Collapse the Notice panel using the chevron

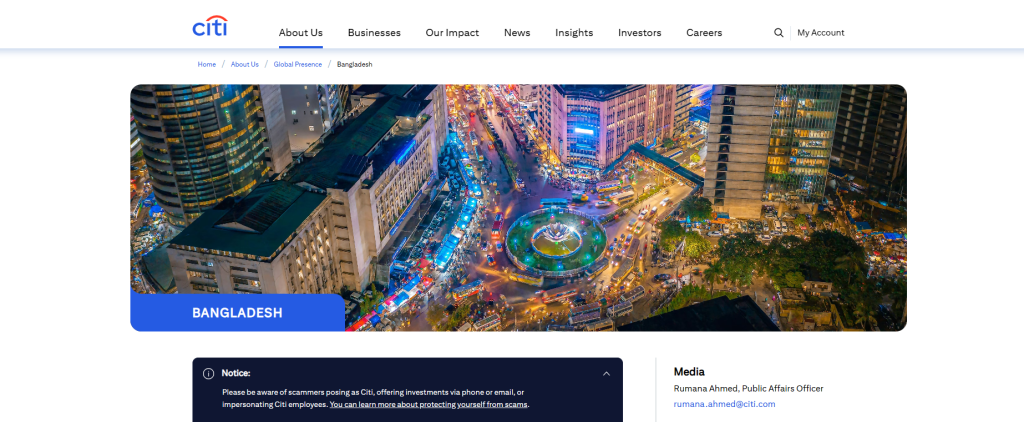pyautogui.click(x=606, y=373)
